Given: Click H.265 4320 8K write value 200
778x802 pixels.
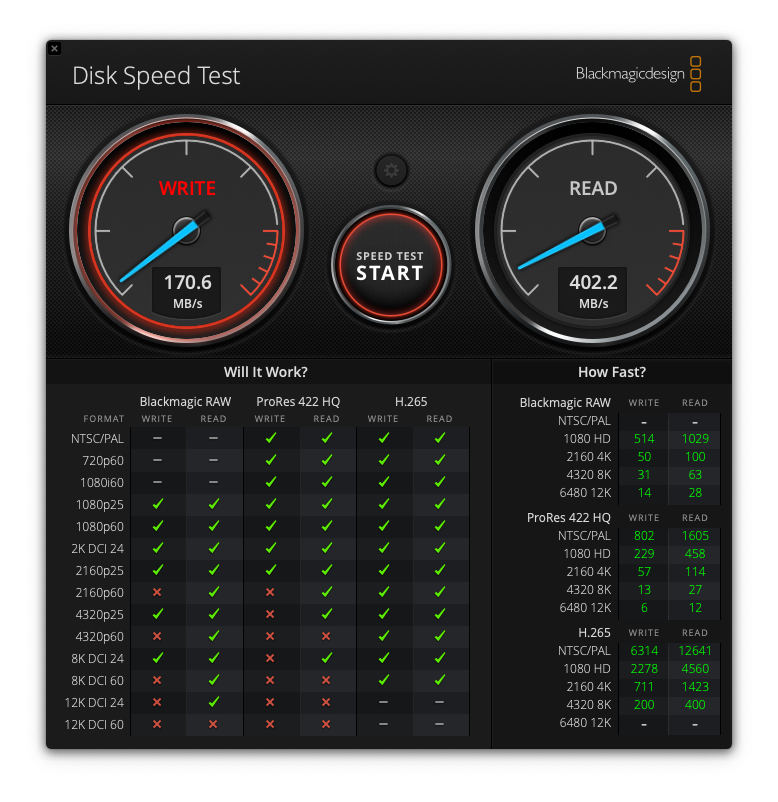Looking at the screenshot, I should click(644, 705).
